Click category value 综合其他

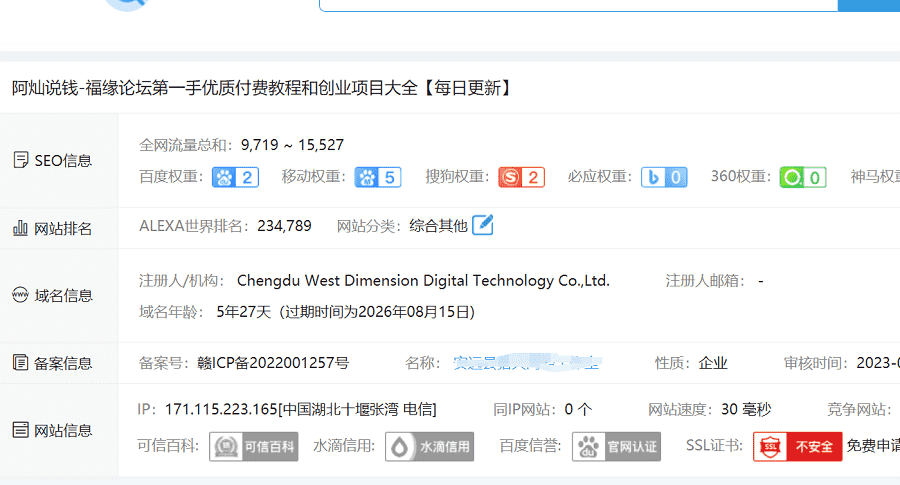point(439,226)
